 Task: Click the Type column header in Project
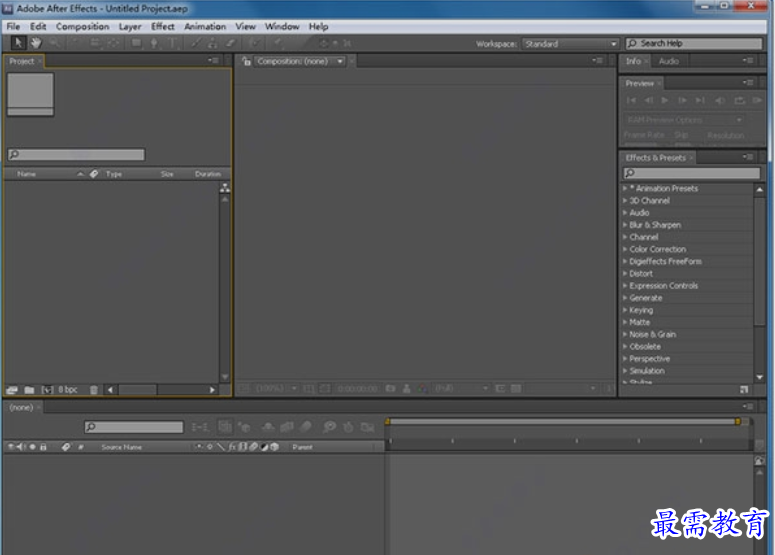pyautogui.click(x=114, y=174)
